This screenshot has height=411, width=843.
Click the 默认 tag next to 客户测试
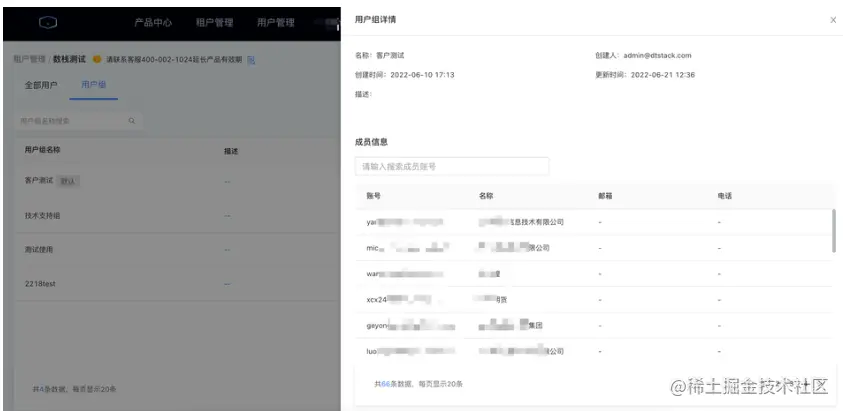pos(68,181)
